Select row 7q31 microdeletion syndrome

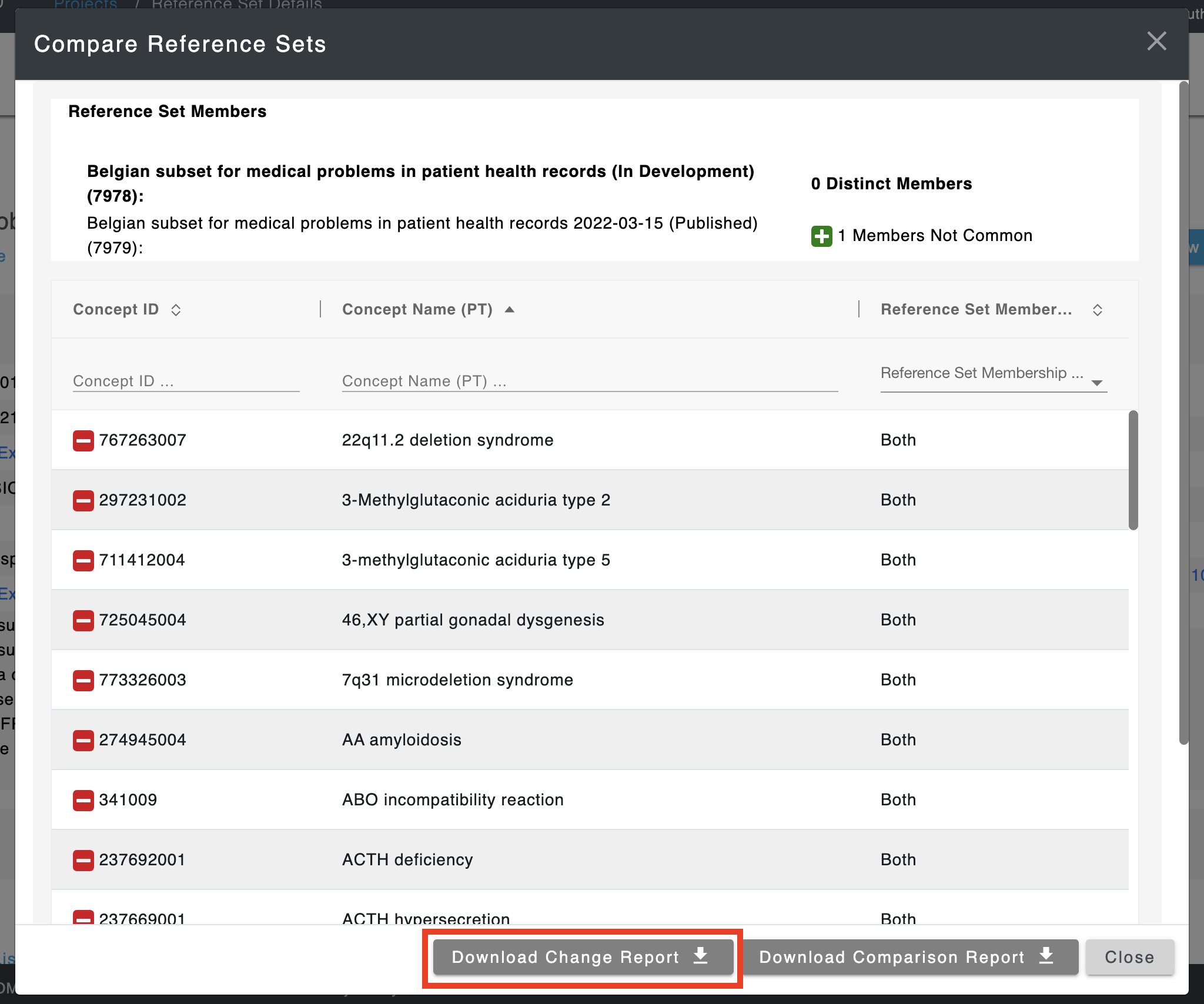590,680
